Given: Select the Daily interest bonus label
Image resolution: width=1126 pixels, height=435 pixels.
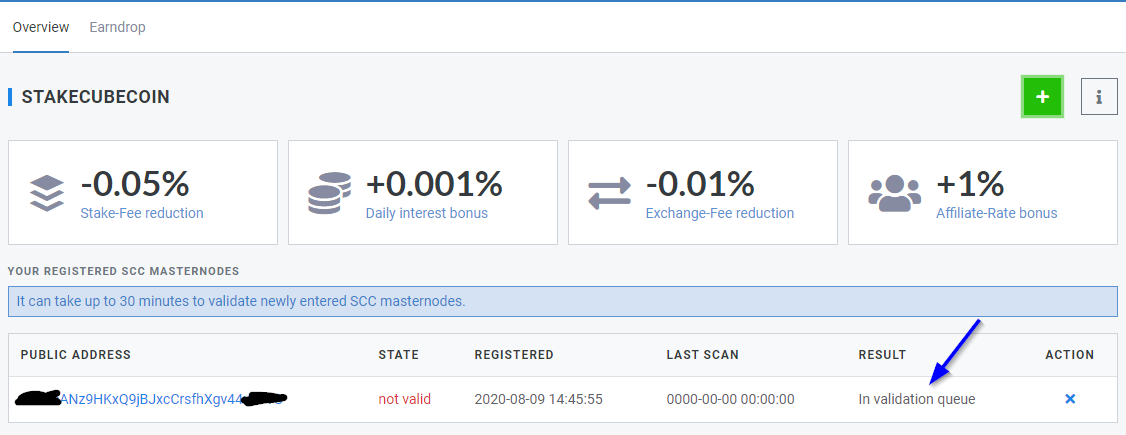Looking at the screenshot, I should pyautogui.click(x=427, y=213).
